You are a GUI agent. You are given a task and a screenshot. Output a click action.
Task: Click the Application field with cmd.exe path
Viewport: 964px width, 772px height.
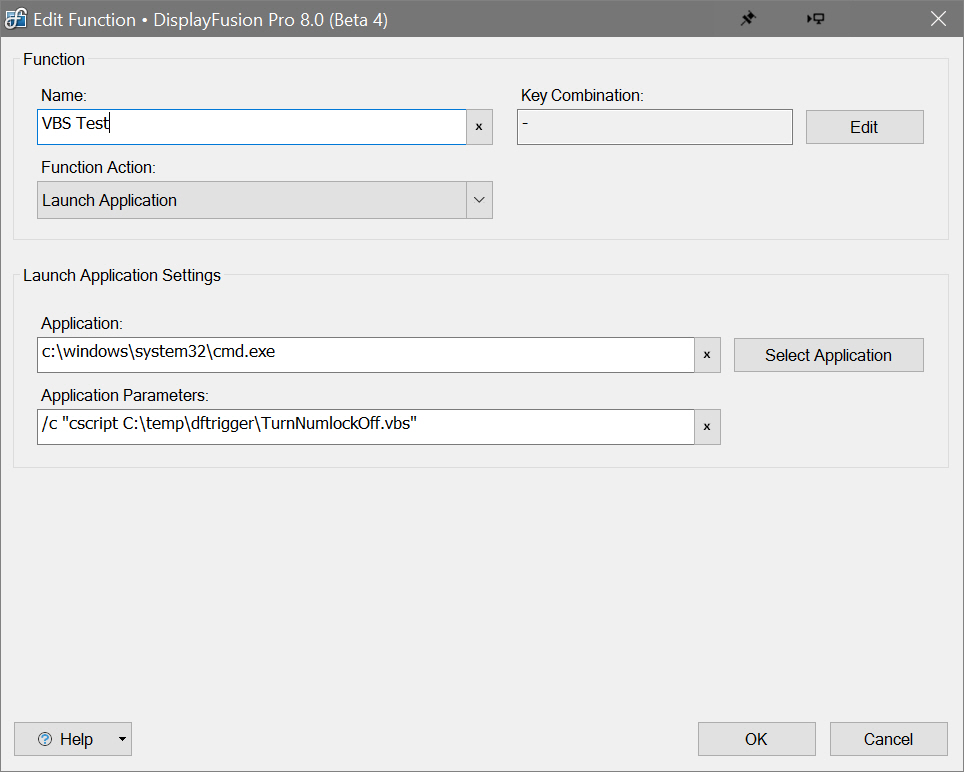pyautogui.click(x=365, y=355)
